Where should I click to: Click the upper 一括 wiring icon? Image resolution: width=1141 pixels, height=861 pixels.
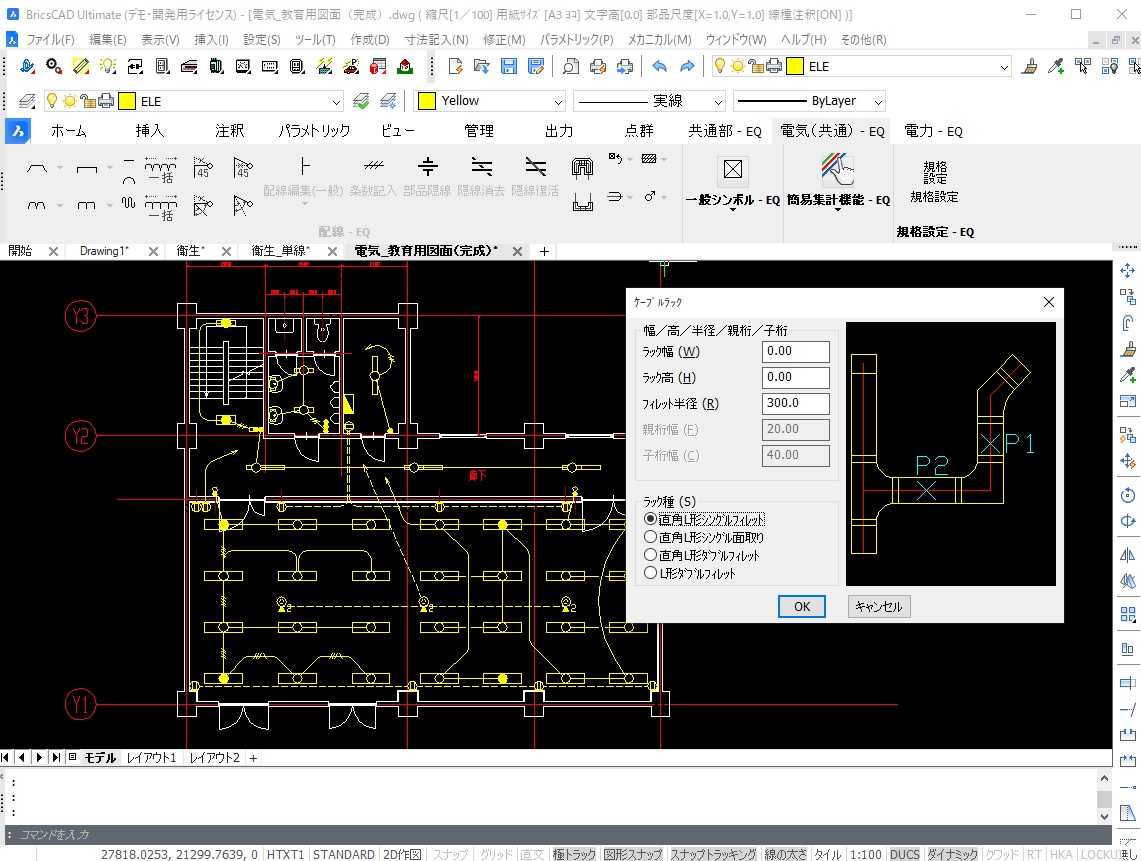[x=160, y=169]
